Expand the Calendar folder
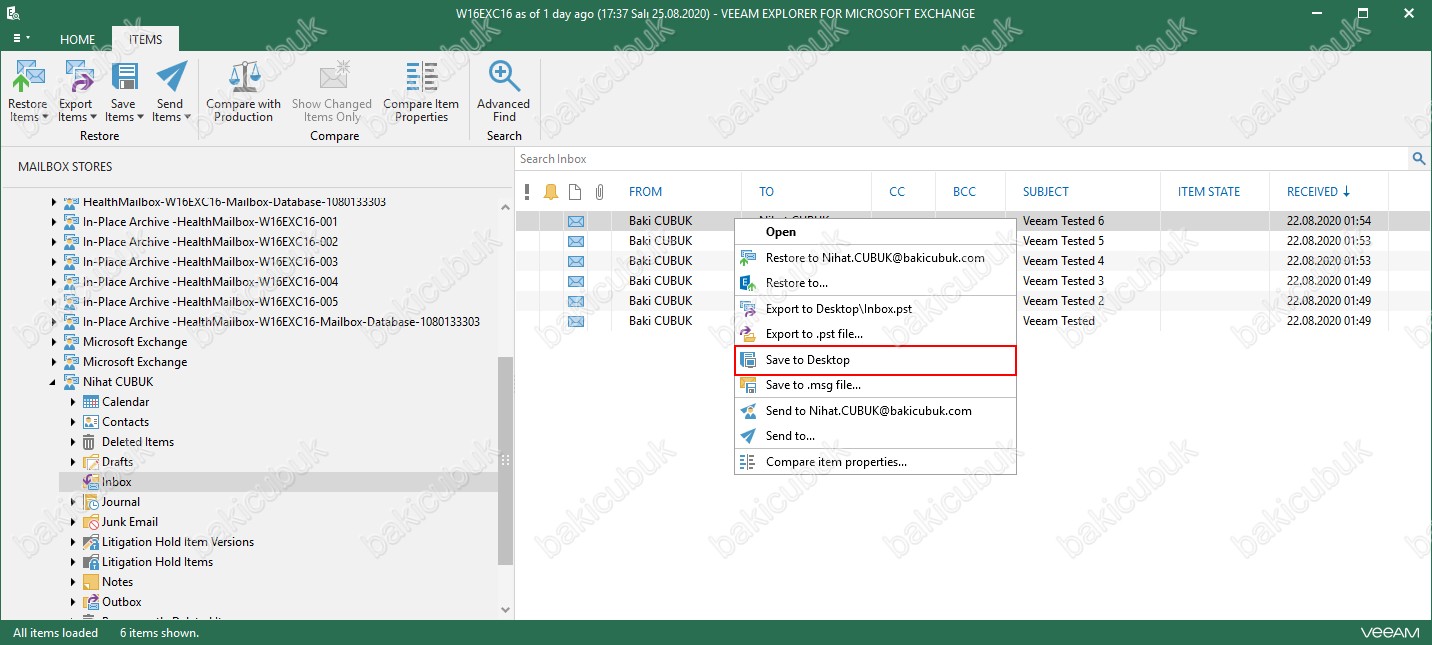The image size is (1432, 645). pyautogui.click(x=73, y=402)
